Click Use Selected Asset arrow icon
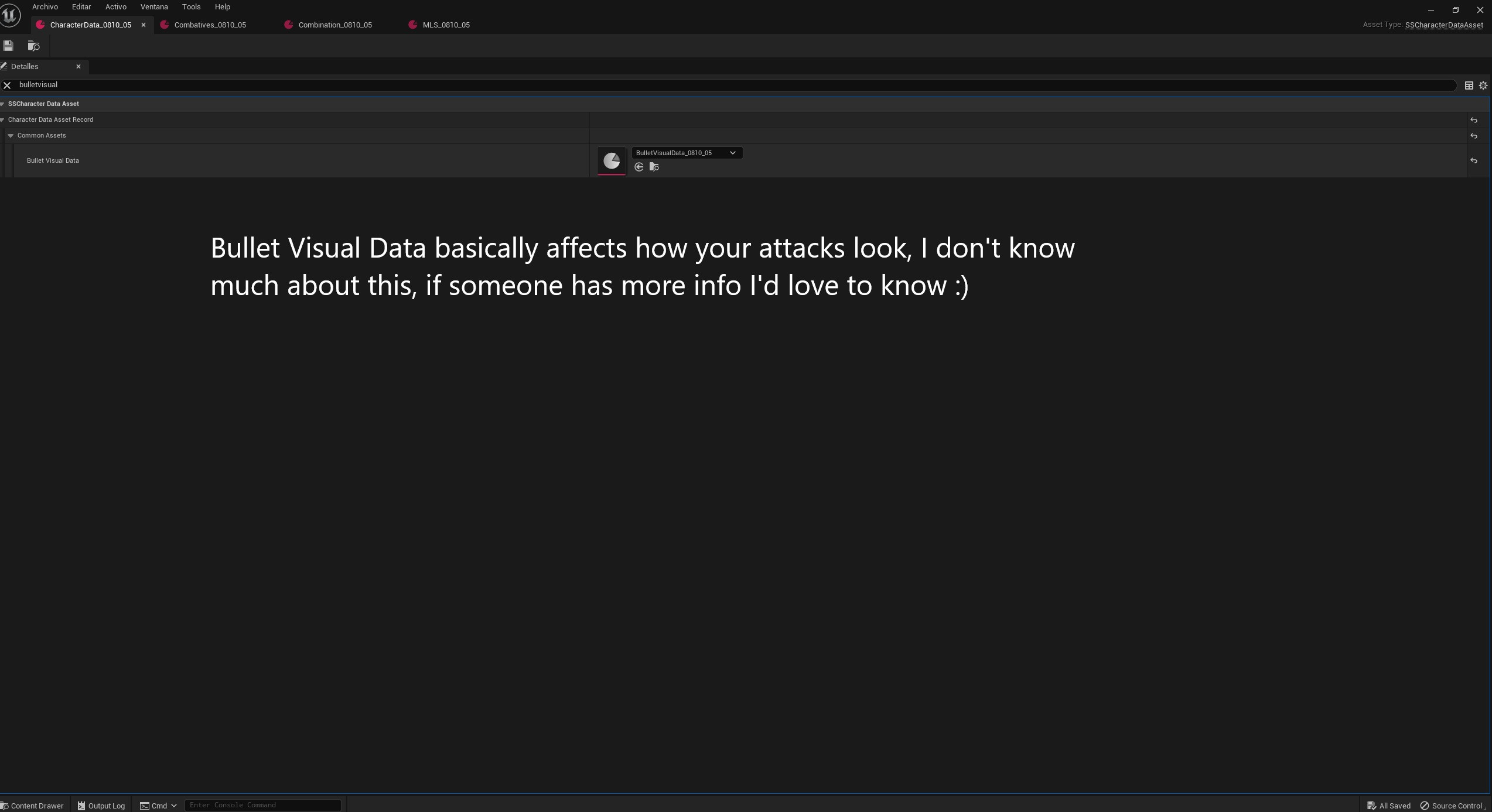 pos(639,167)
